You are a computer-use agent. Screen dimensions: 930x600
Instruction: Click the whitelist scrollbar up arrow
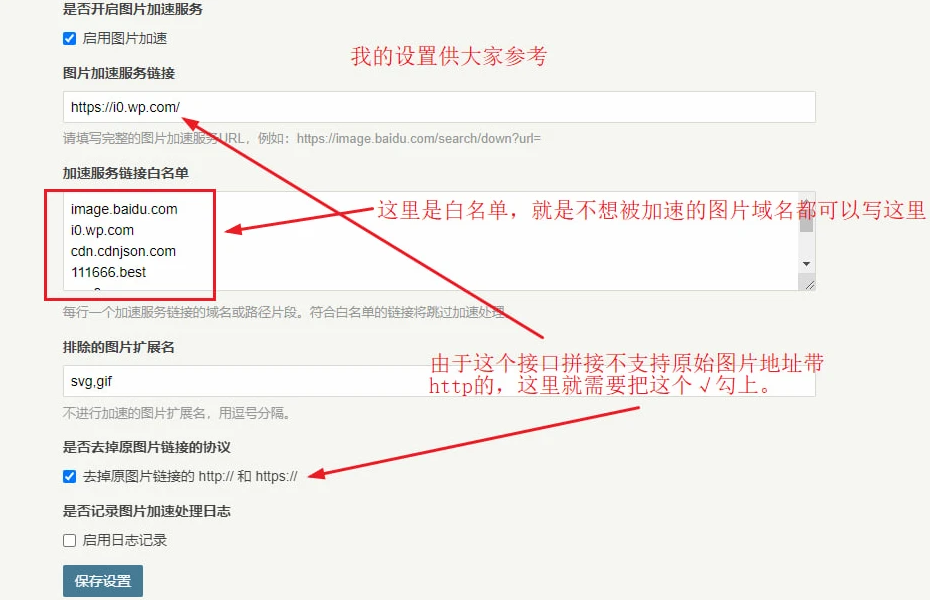(806, 200)
